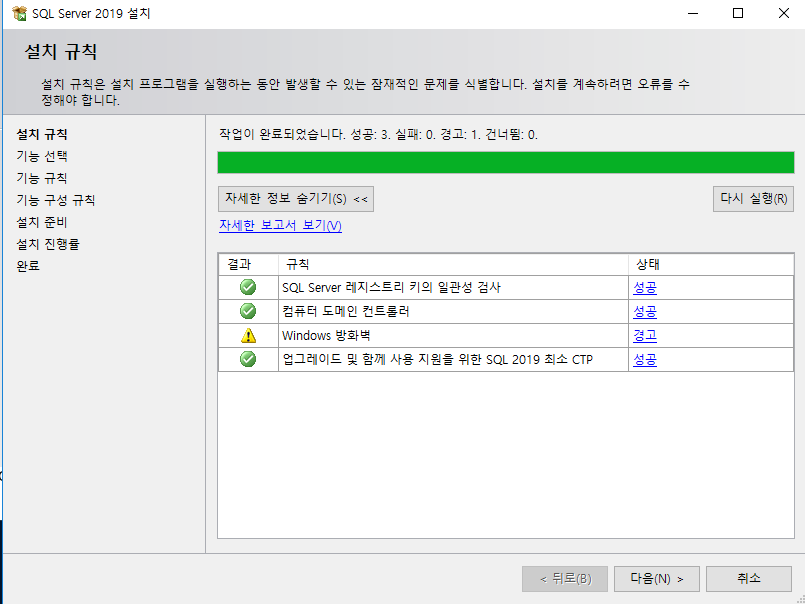This screenshot has width=805, height=604.
Task: Click the 규칙 column header
Action: (453, 265)
